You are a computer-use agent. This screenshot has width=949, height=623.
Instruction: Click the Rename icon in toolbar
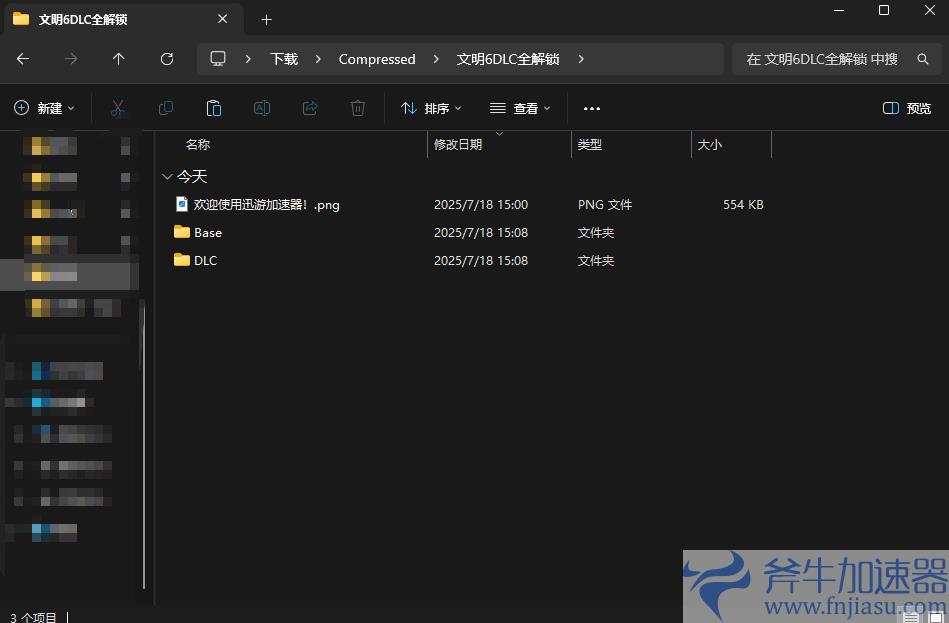click(262, 108)
